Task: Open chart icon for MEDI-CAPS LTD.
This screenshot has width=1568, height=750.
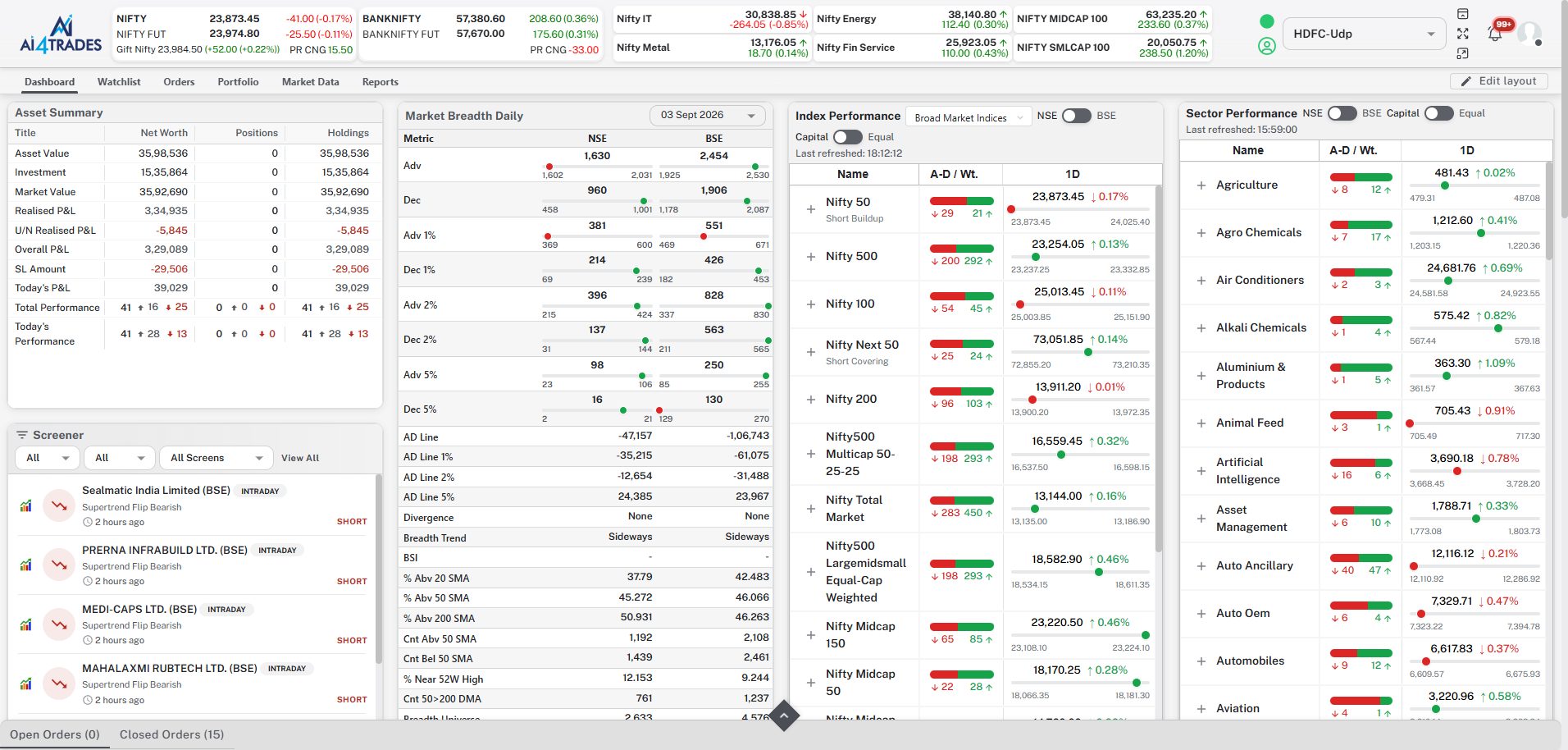Action: pyautogui.click(x=25, y=624)
